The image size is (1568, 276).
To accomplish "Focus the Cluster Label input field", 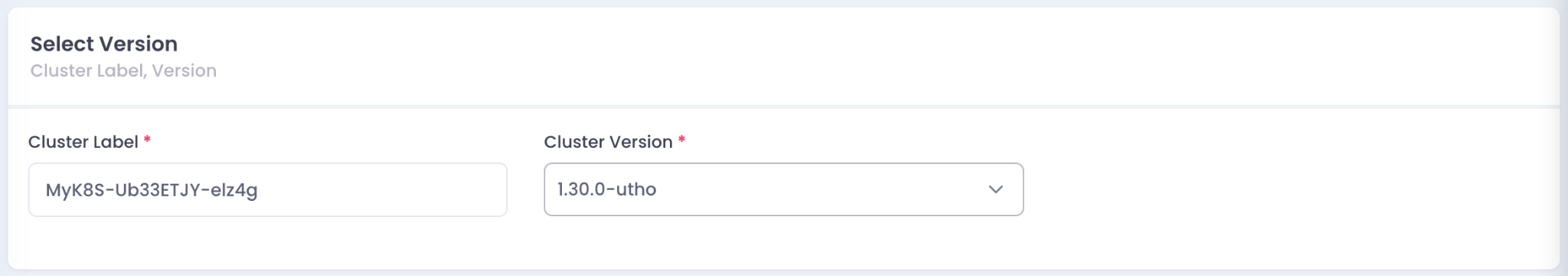I will 267,189.
